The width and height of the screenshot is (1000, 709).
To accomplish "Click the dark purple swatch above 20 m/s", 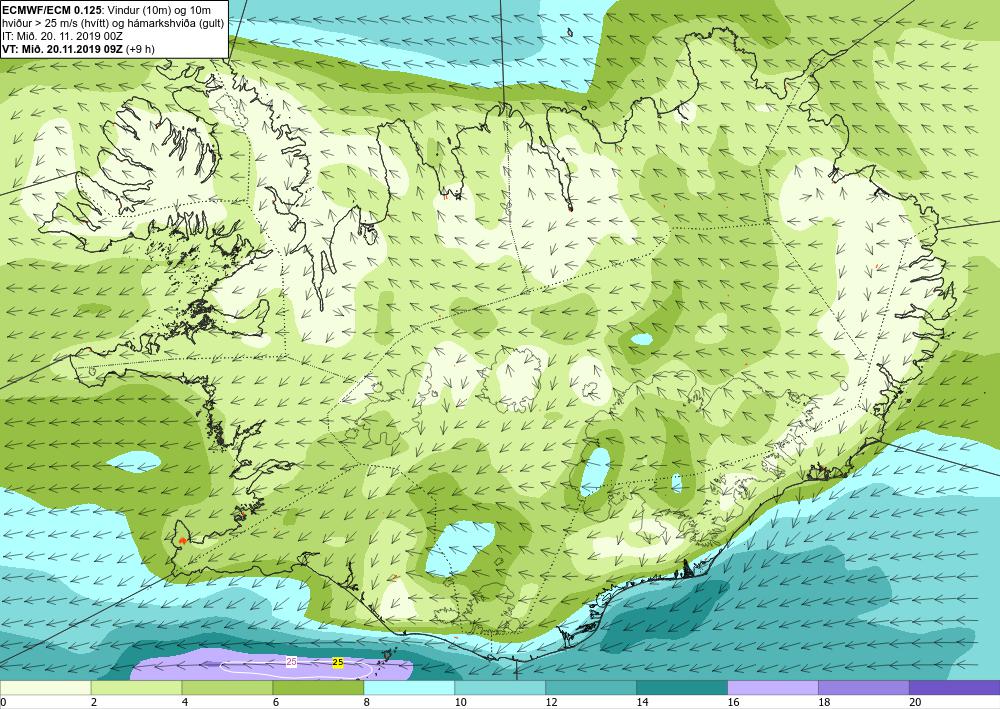I will pyautogui.click(x=954, y=688).
